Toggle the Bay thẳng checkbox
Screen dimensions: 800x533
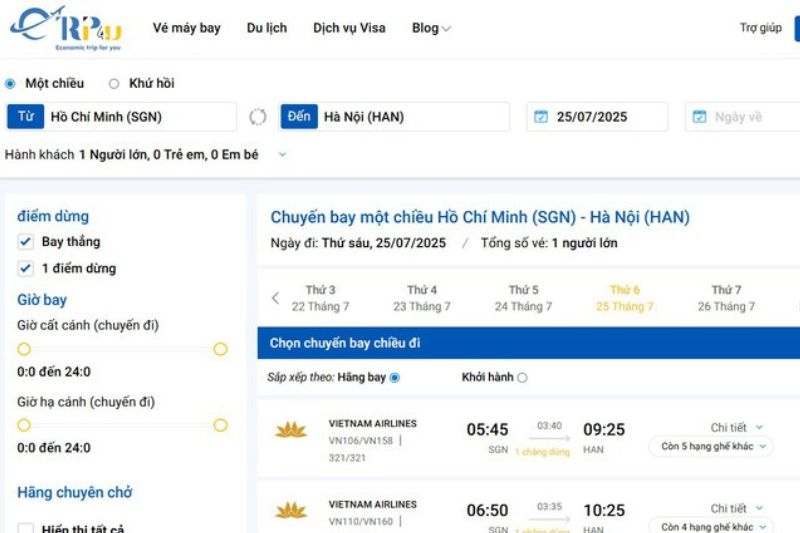[x=26, y=242]
